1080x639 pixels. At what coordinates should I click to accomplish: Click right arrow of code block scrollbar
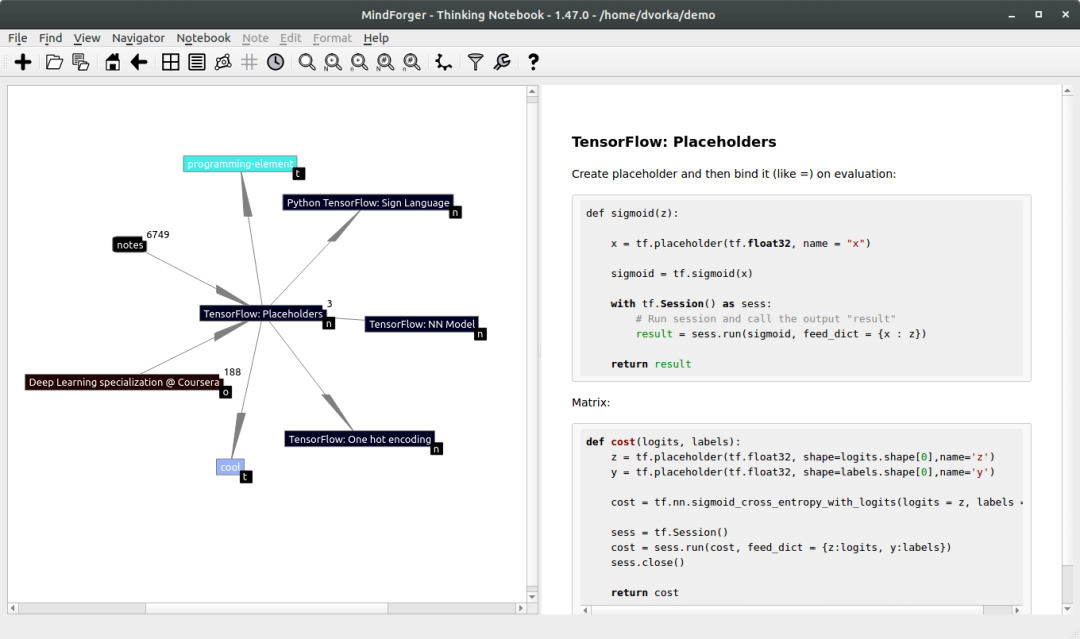(x=1017, y=610)
